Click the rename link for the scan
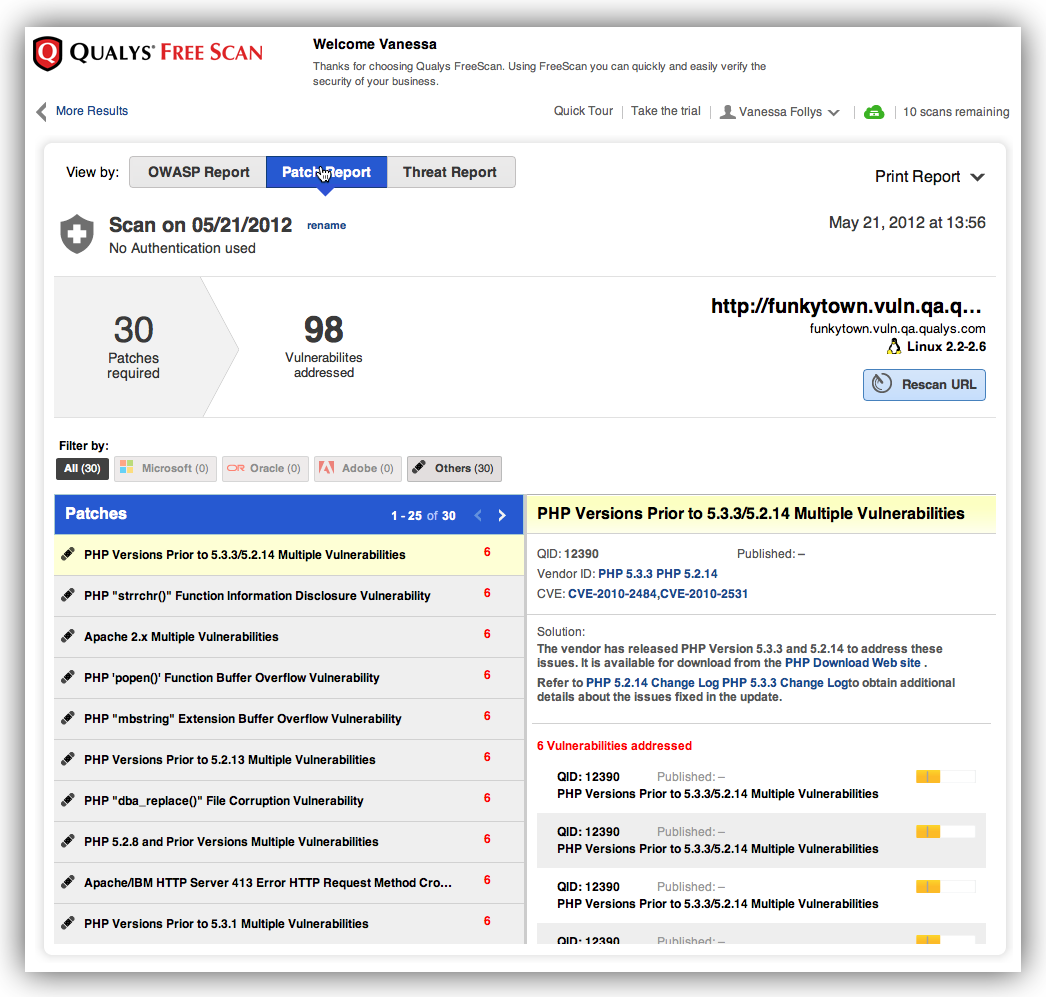 click(x=326, y=225)
